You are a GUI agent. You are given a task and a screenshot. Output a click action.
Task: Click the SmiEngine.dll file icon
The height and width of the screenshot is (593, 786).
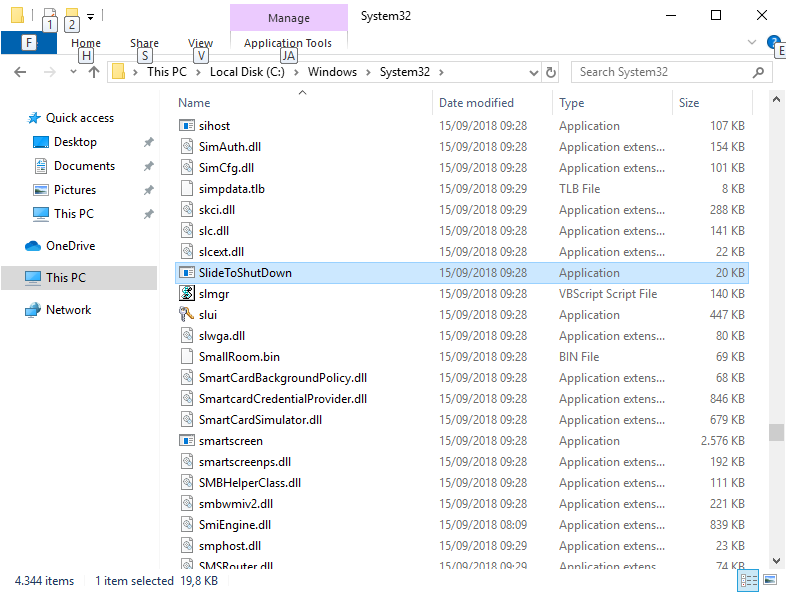pos(186,524)
